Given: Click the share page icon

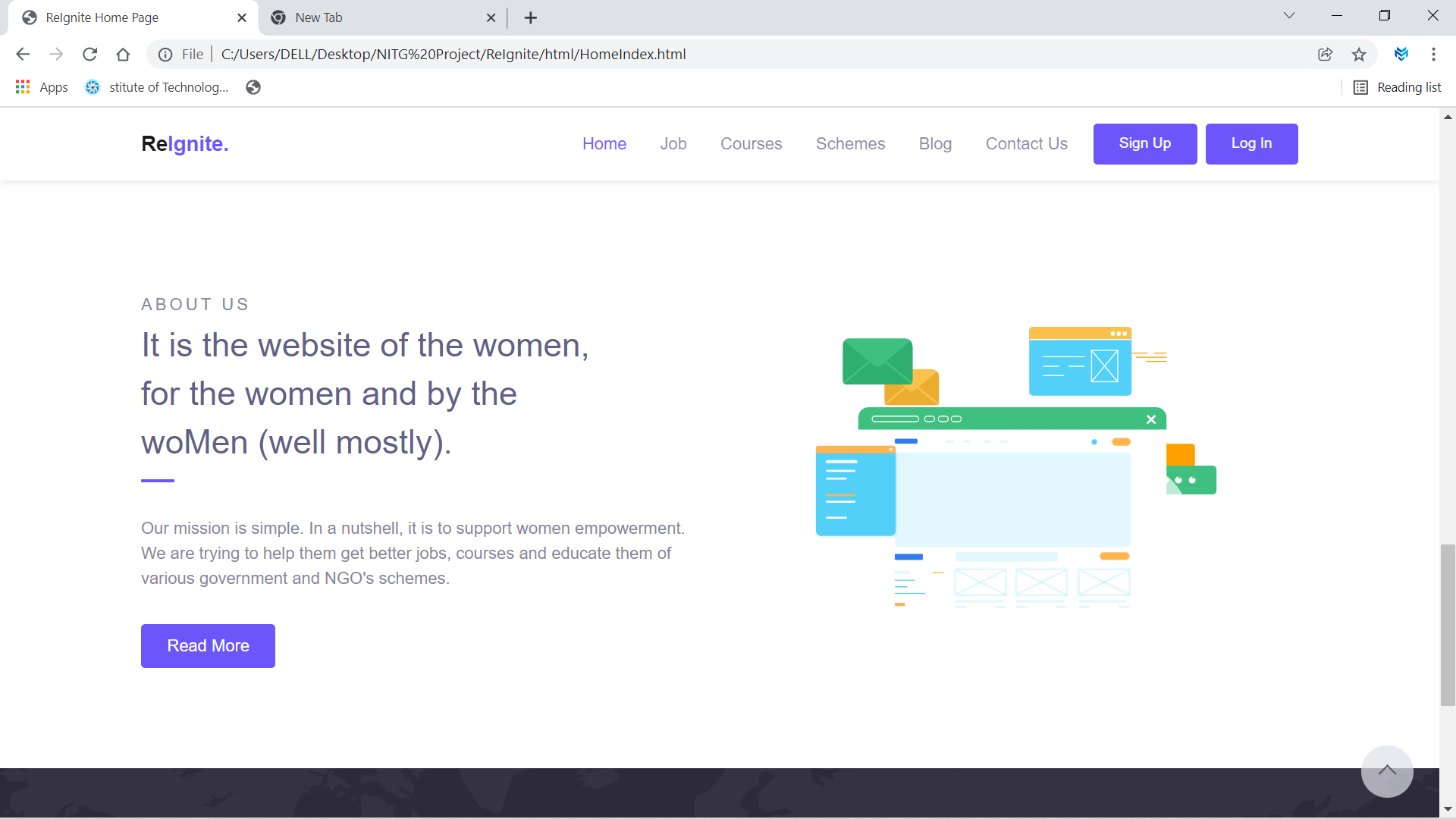Looking at the screenshot, I should [x=1325, y=54].
